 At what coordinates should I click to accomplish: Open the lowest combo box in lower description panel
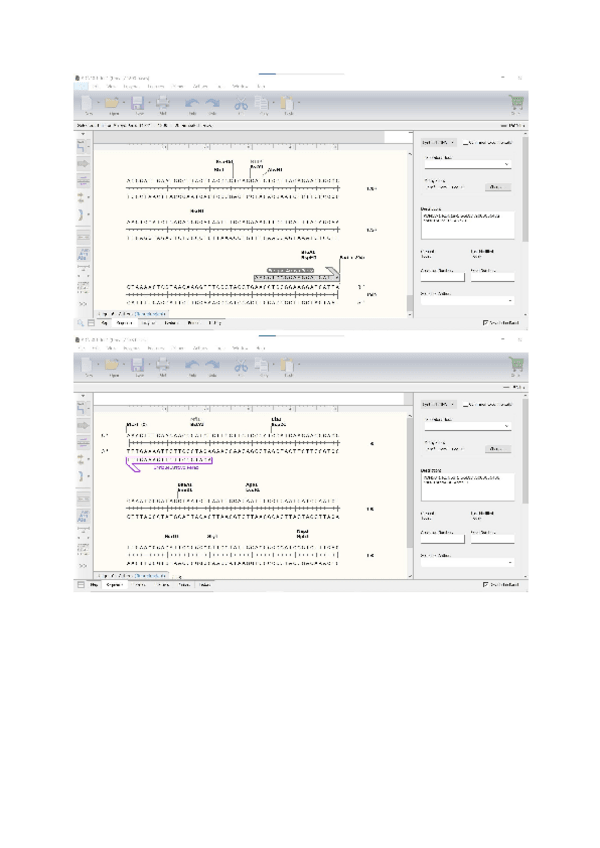pos(467,562)
